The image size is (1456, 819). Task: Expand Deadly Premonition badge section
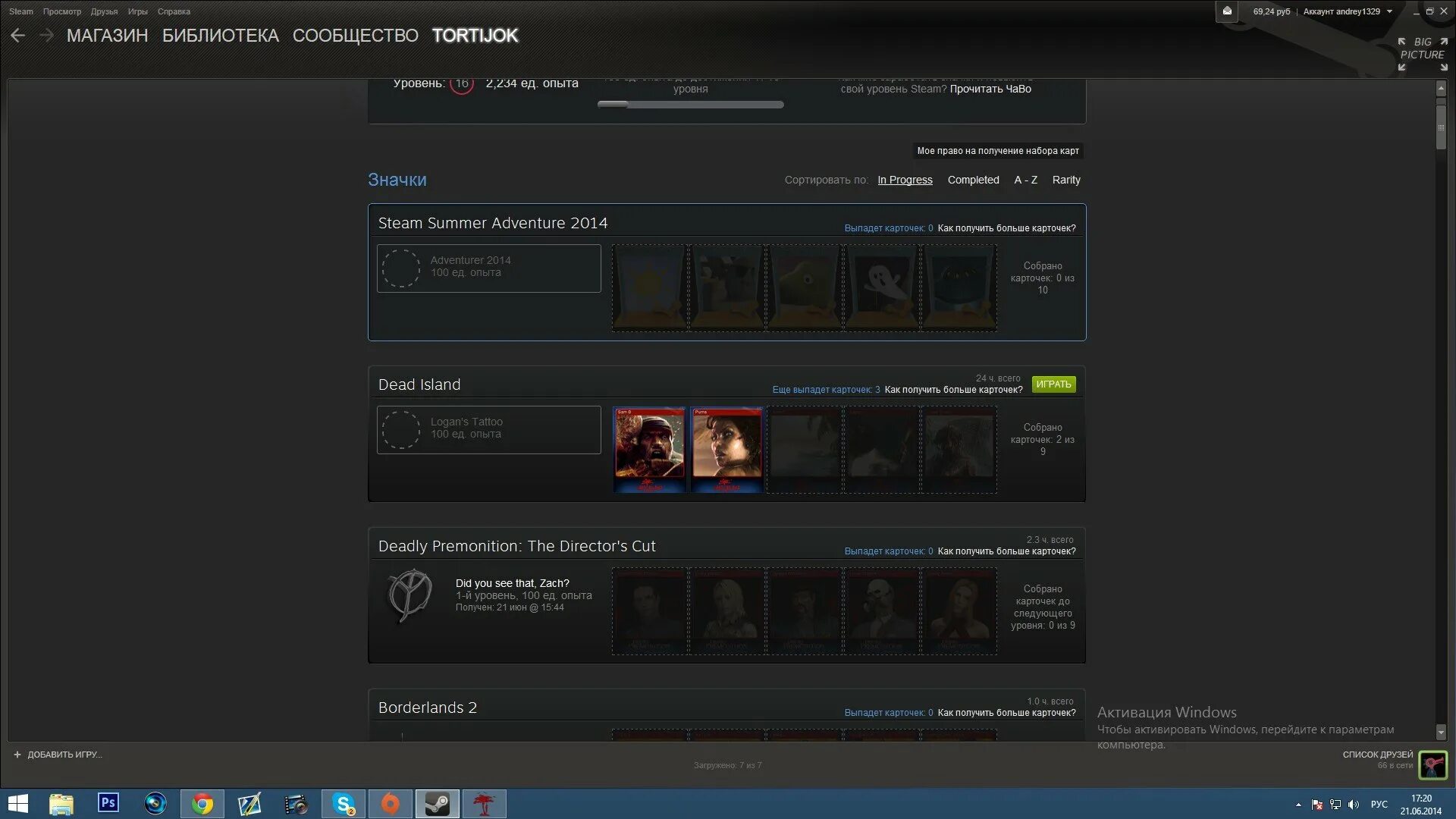point(517,545)
